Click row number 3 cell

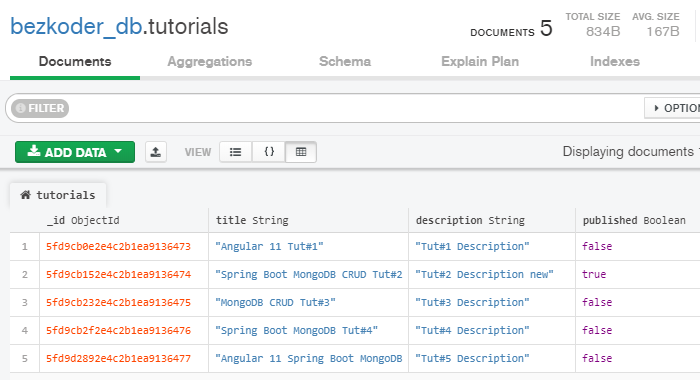[25, 303]
